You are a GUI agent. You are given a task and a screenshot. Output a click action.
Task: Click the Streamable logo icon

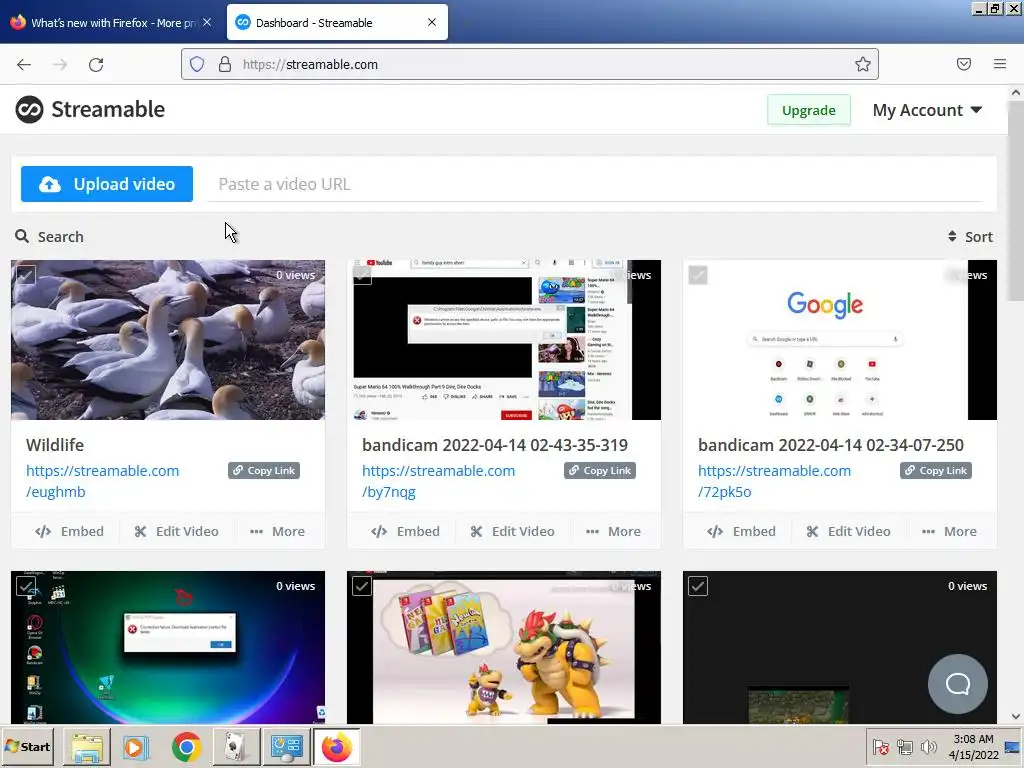(29, 110)
